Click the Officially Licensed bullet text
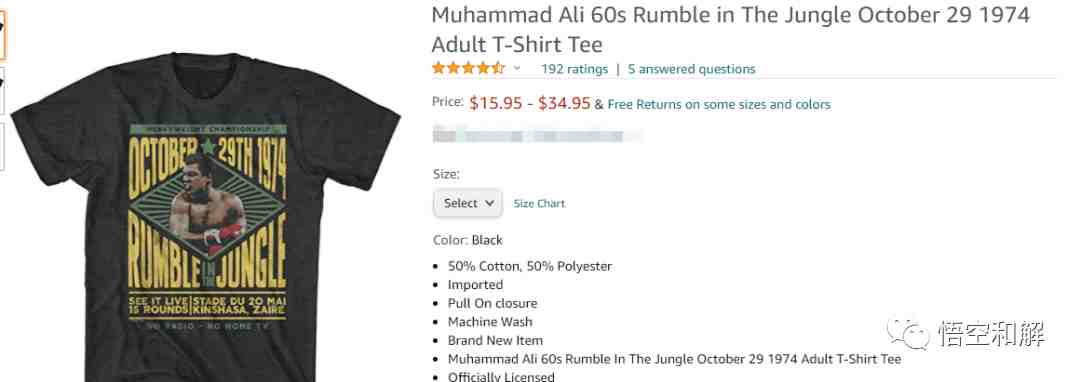Screen dimensions: 1080x382 click(501, 376)
